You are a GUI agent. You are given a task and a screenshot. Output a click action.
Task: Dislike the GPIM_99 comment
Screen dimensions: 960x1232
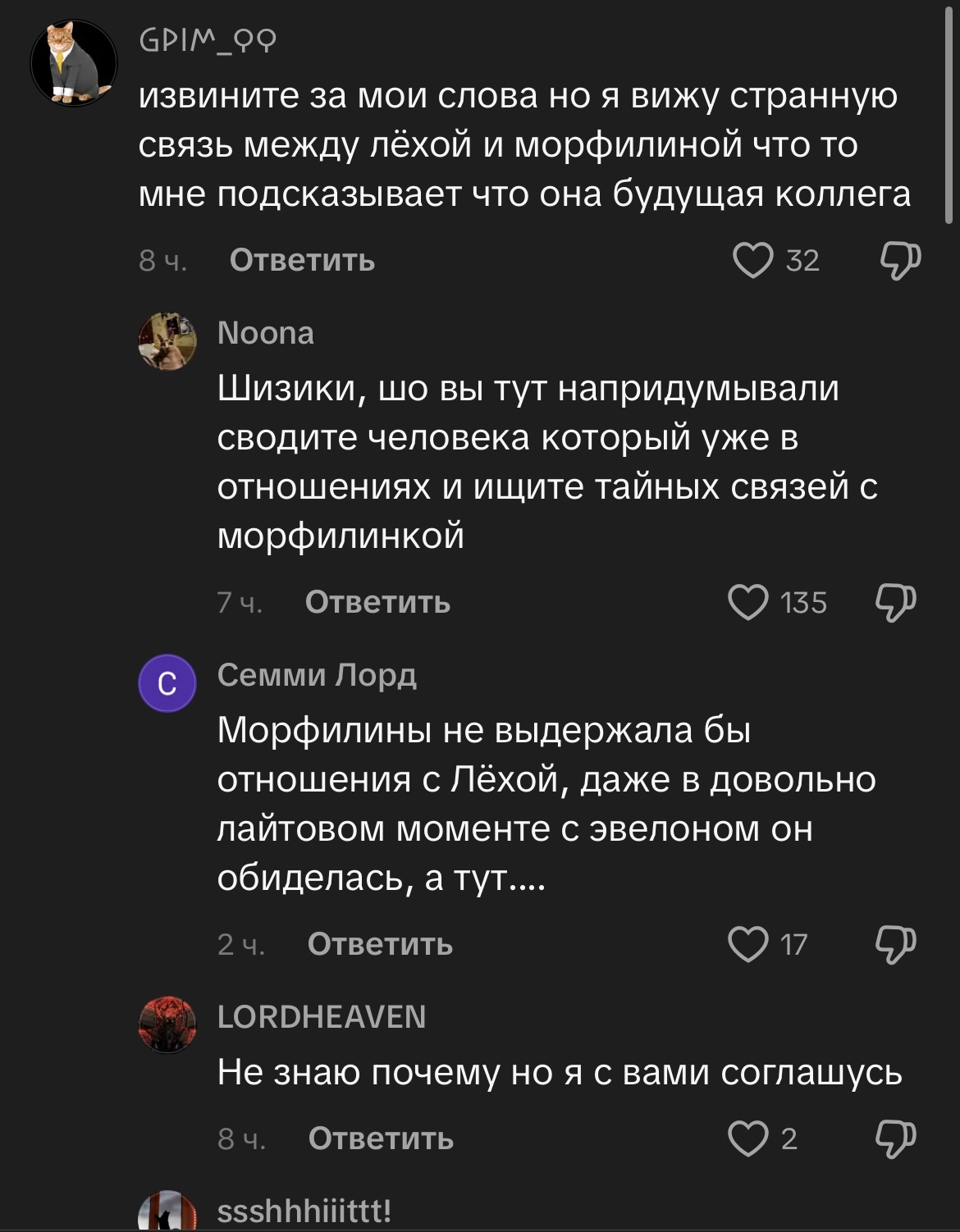click(899, 261)
